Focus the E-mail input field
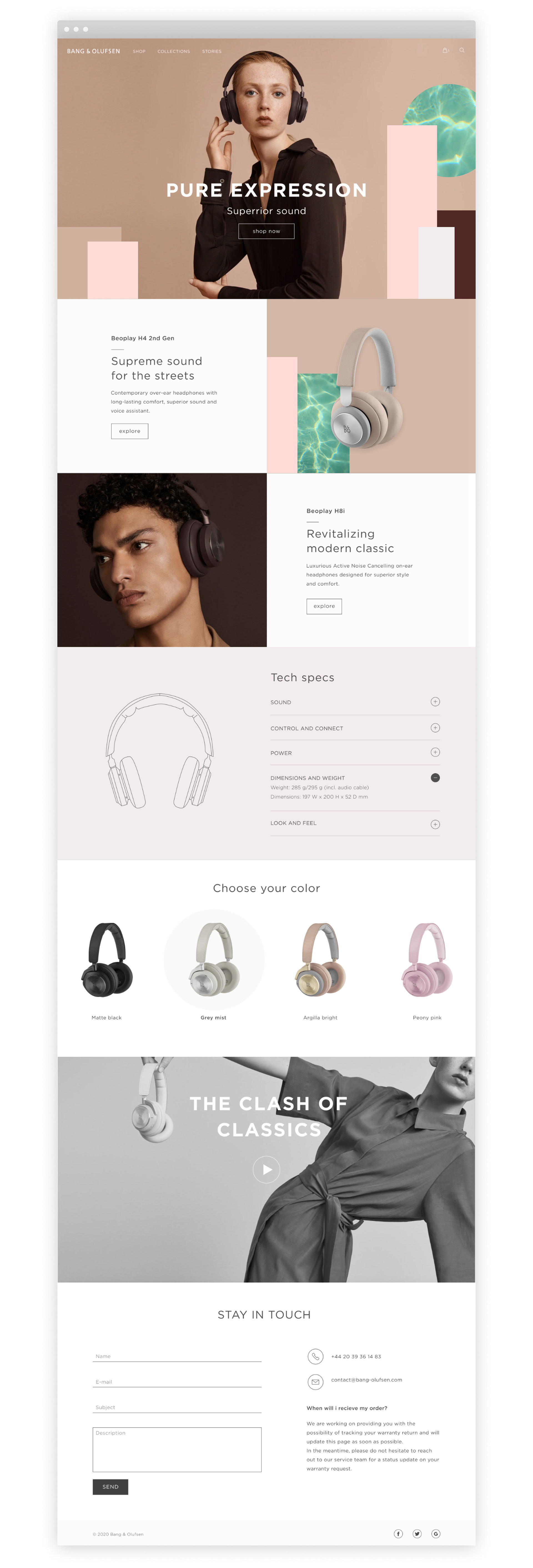 177,1382
